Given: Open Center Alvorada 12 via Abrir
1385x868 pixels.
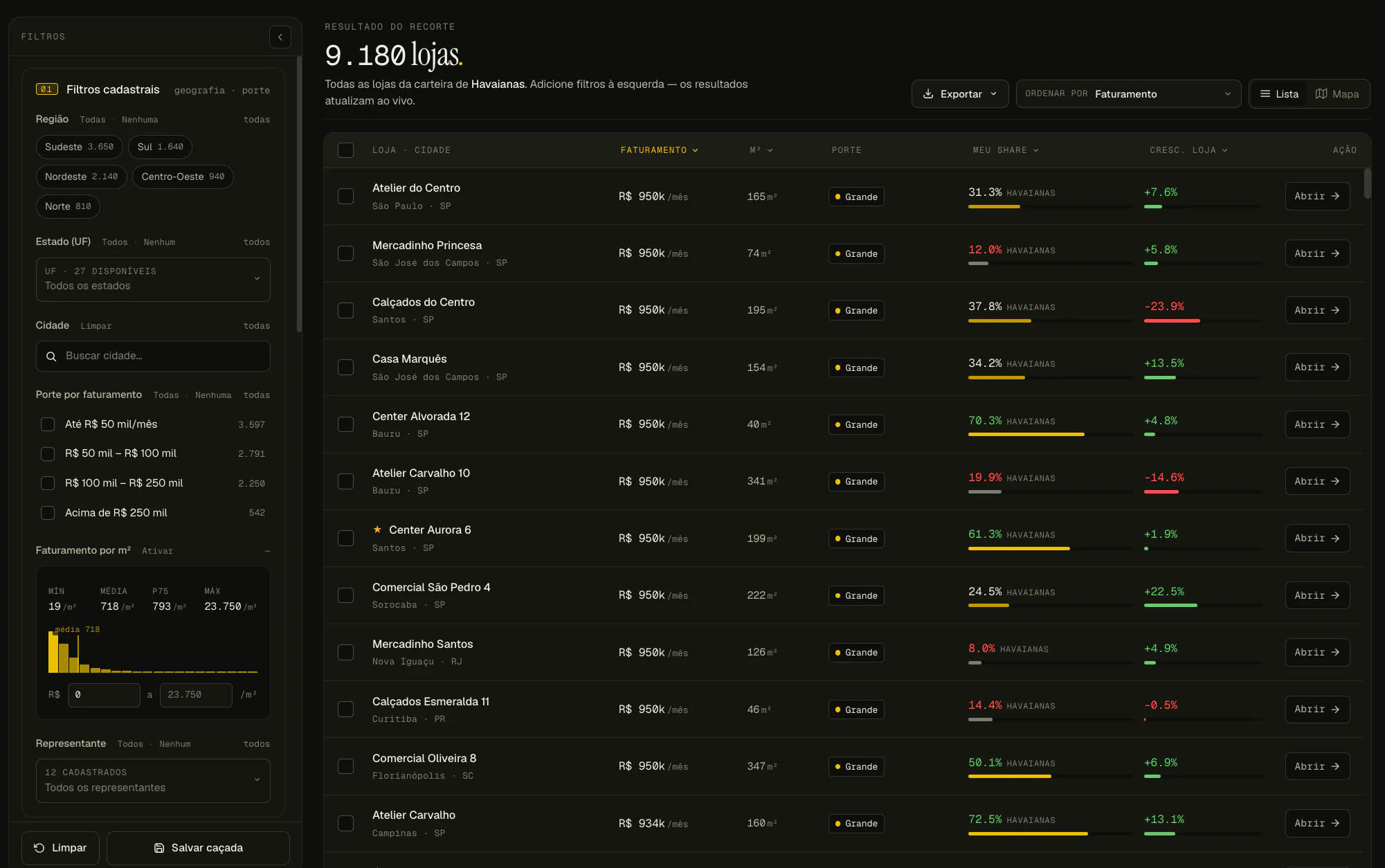Looking at the screenshot, I should coord(1317,424).
